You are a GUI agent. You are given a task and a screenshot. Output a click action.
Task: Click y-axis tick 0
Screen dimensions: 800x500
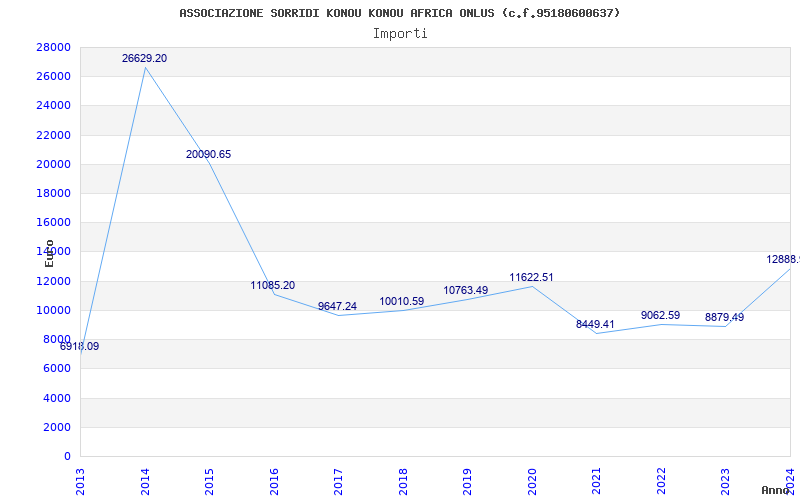pos(67,456)
